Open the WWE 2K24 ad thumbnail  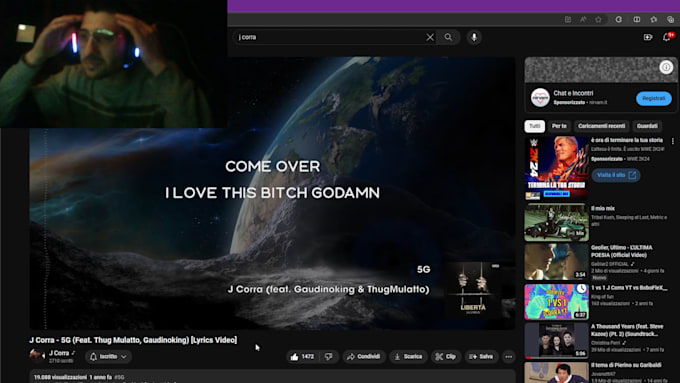click(557, 168)
